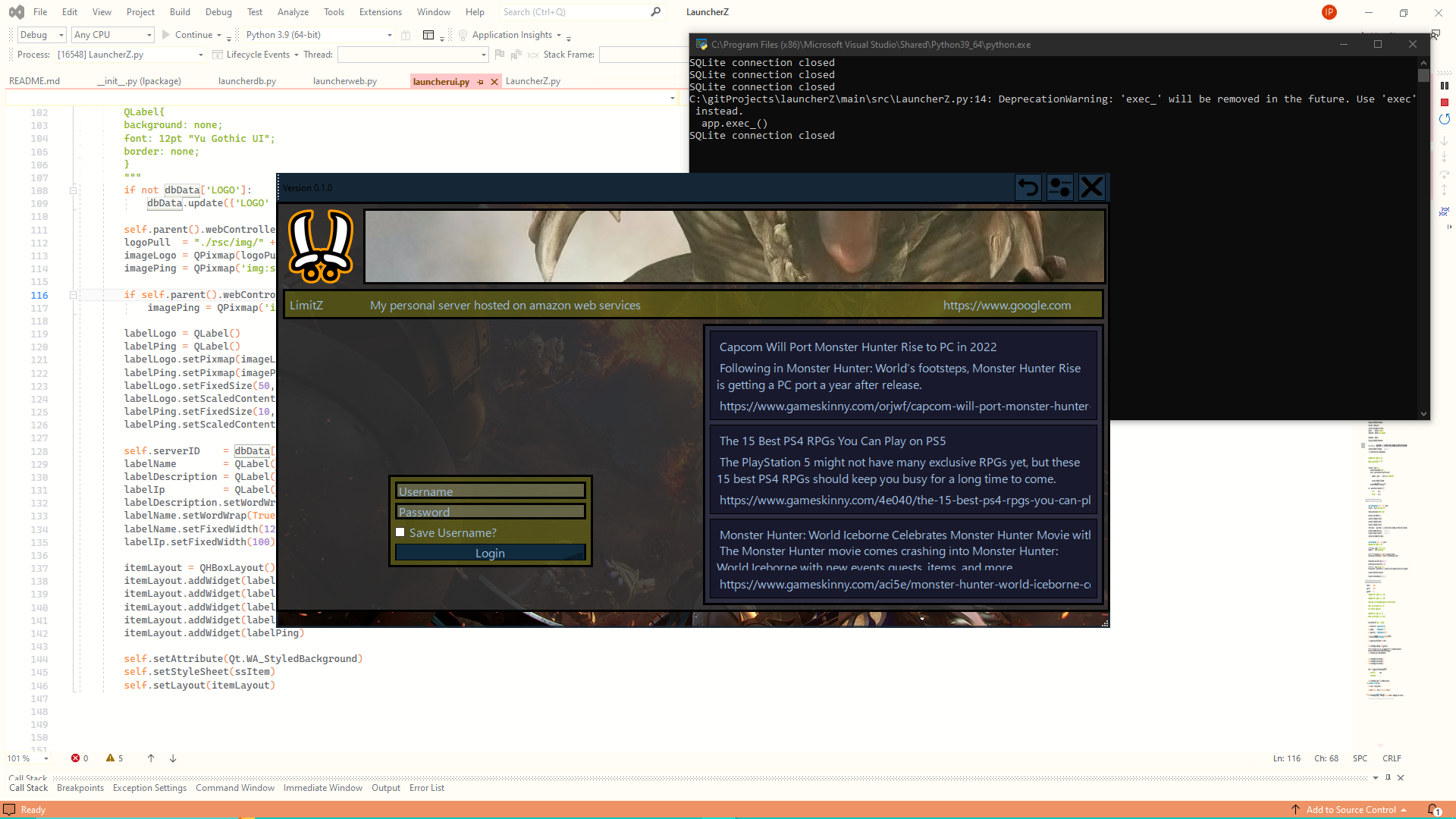Check the Save Username? checkbox

pyautogui.click(x=400, y=532)
